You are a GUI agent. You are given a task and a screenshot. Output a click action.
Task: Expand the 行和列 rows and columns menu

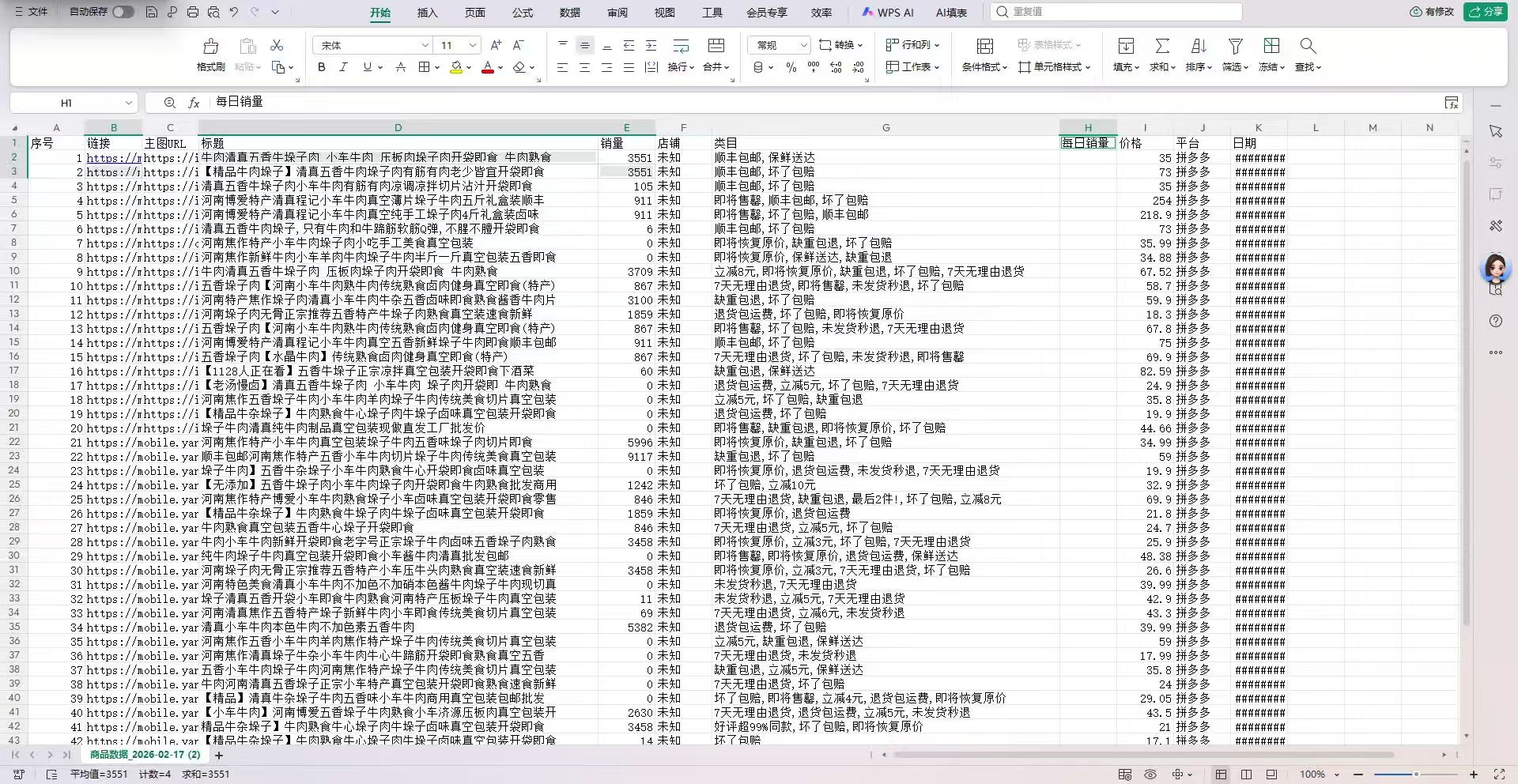coord(912,45)
